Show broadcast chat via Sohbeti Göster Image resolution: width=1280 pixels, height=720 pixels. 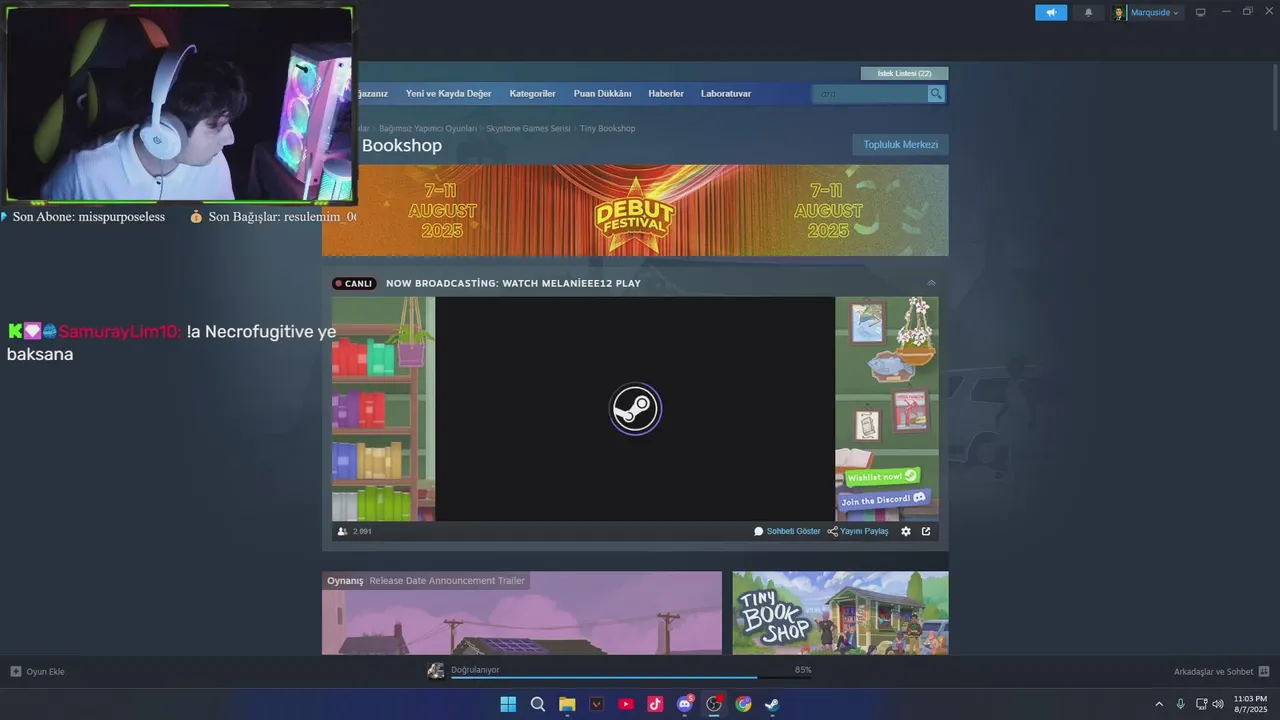click(787, 531)
